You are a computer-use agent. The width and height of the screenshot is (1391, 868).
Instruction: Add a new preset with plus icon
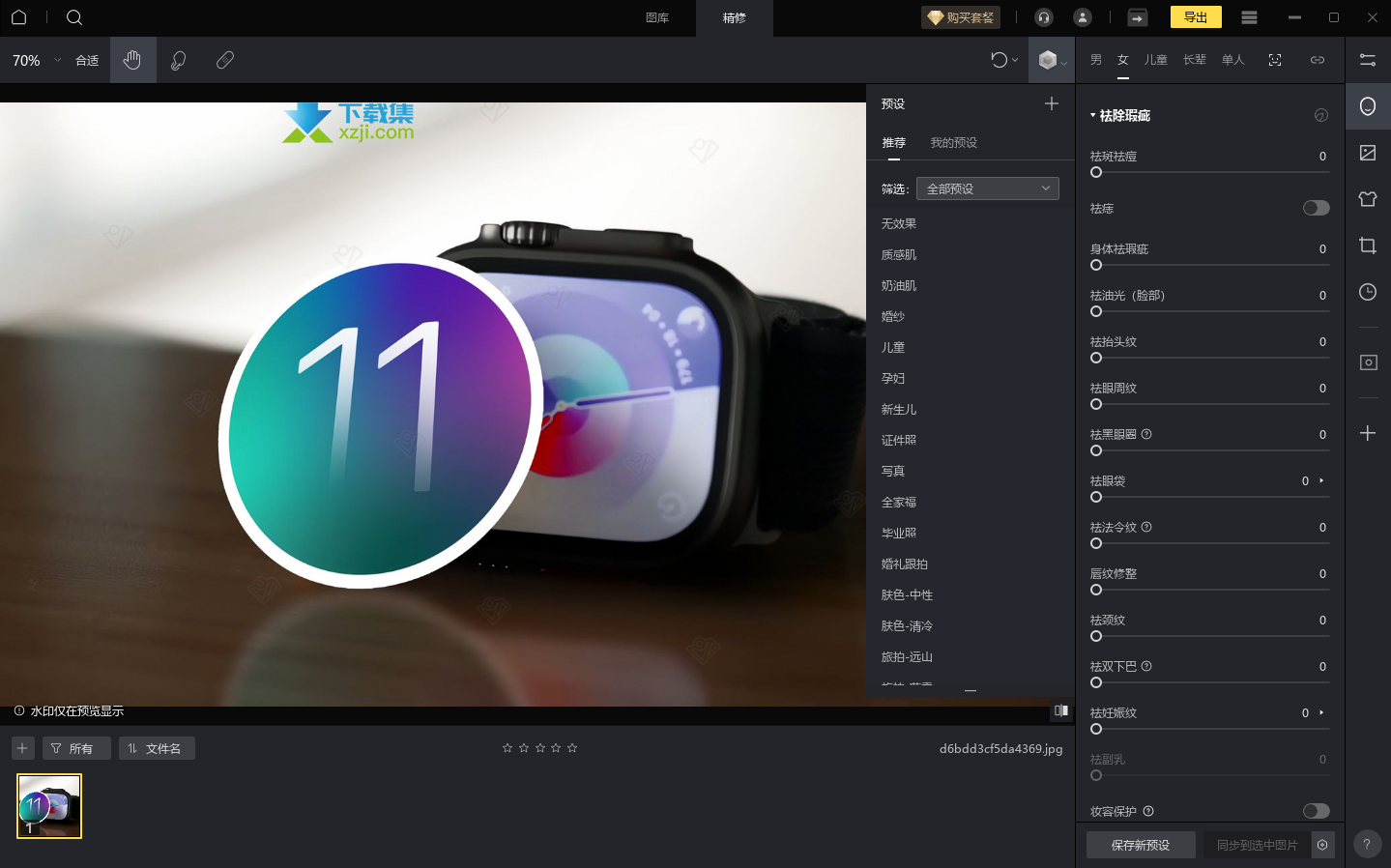(x=1052, y=103)
